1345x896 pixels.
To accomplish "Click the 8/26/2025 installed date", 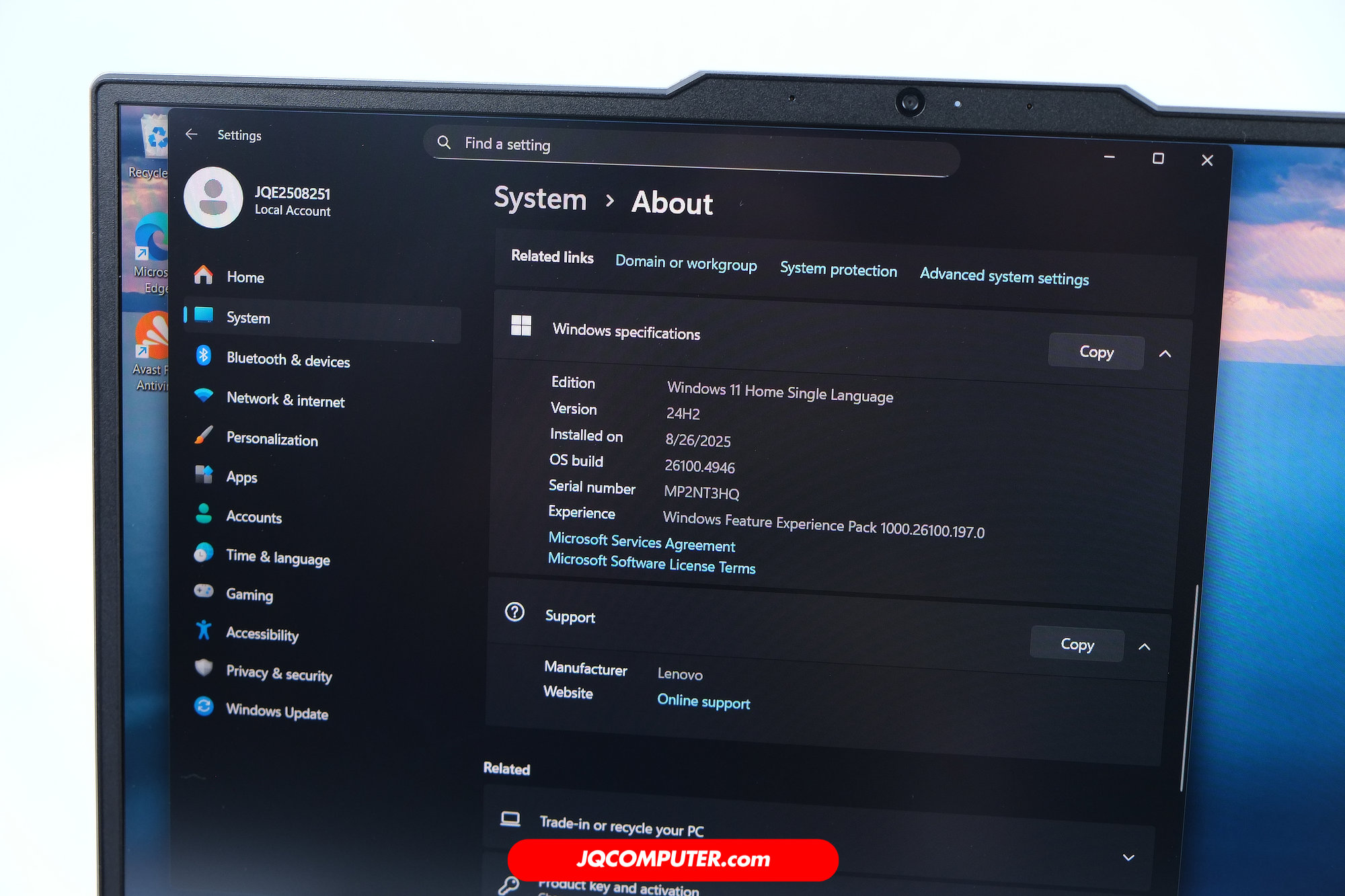I will pyautogui.click(x=698, y=440).
